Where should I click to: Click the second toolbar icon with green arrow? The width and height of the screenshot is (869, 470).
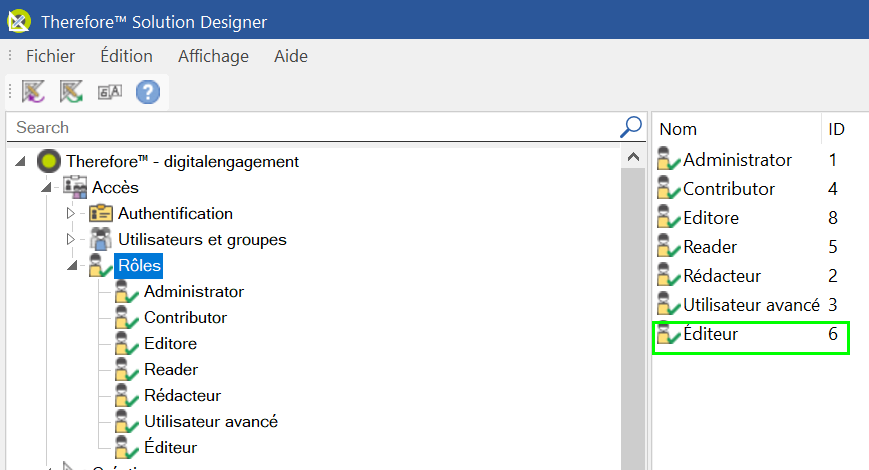(71, 91)
